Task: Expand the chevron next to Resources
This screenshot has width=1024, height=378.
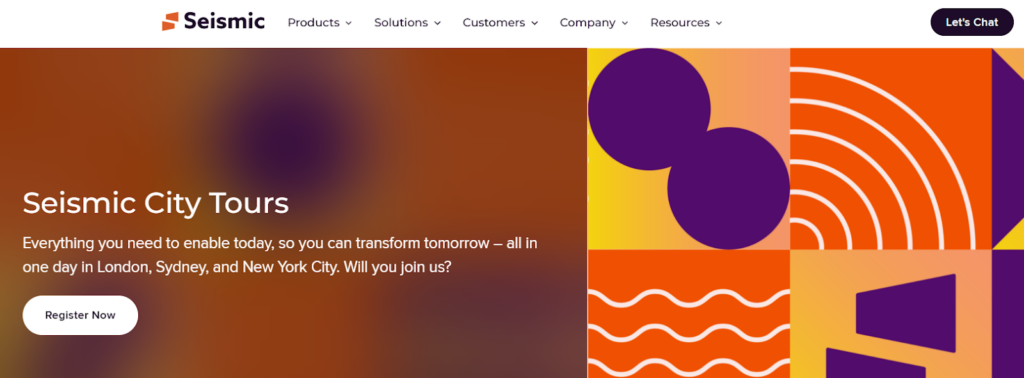Action: [718, 24]
